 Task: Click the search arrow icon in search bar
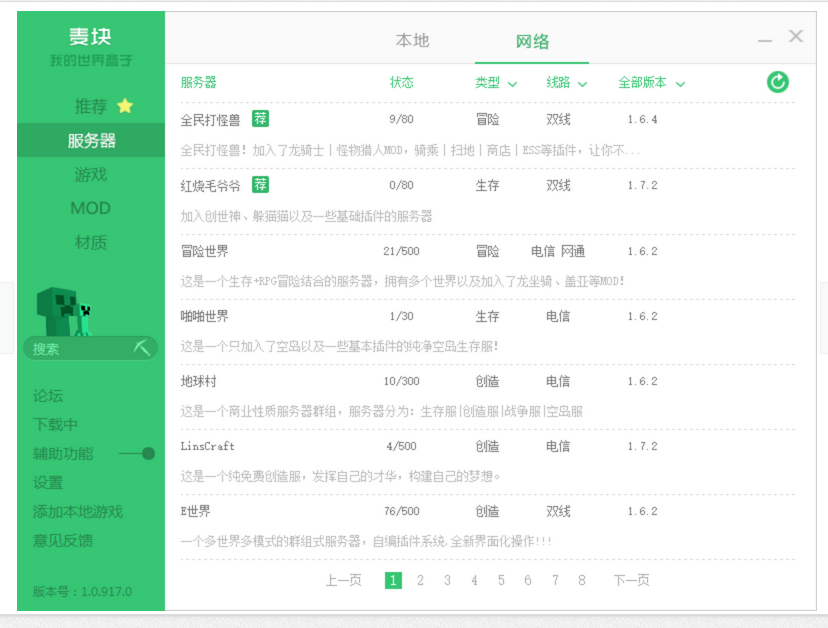pos(141,349)
